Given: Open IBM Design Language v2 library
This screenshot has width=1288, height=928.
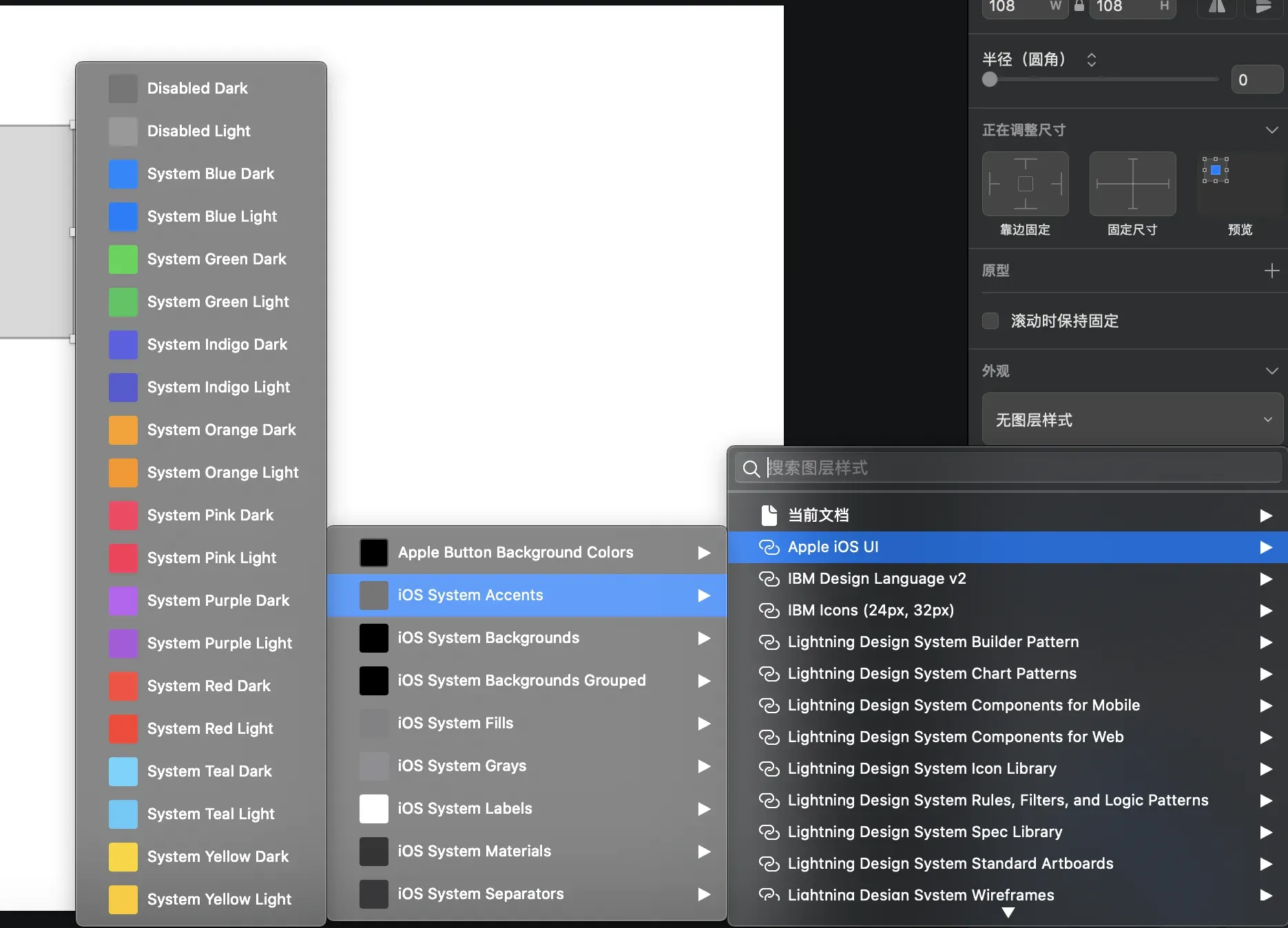Looking at the screenshot, I should (x=1008, y=579).
